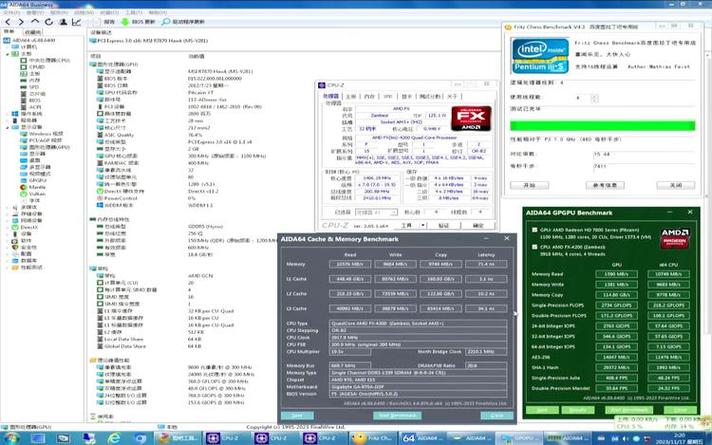Screen dimensions: 712x445
Task: Click Close button in Cache & Memory Benchmark
Action: pos(497,415)
